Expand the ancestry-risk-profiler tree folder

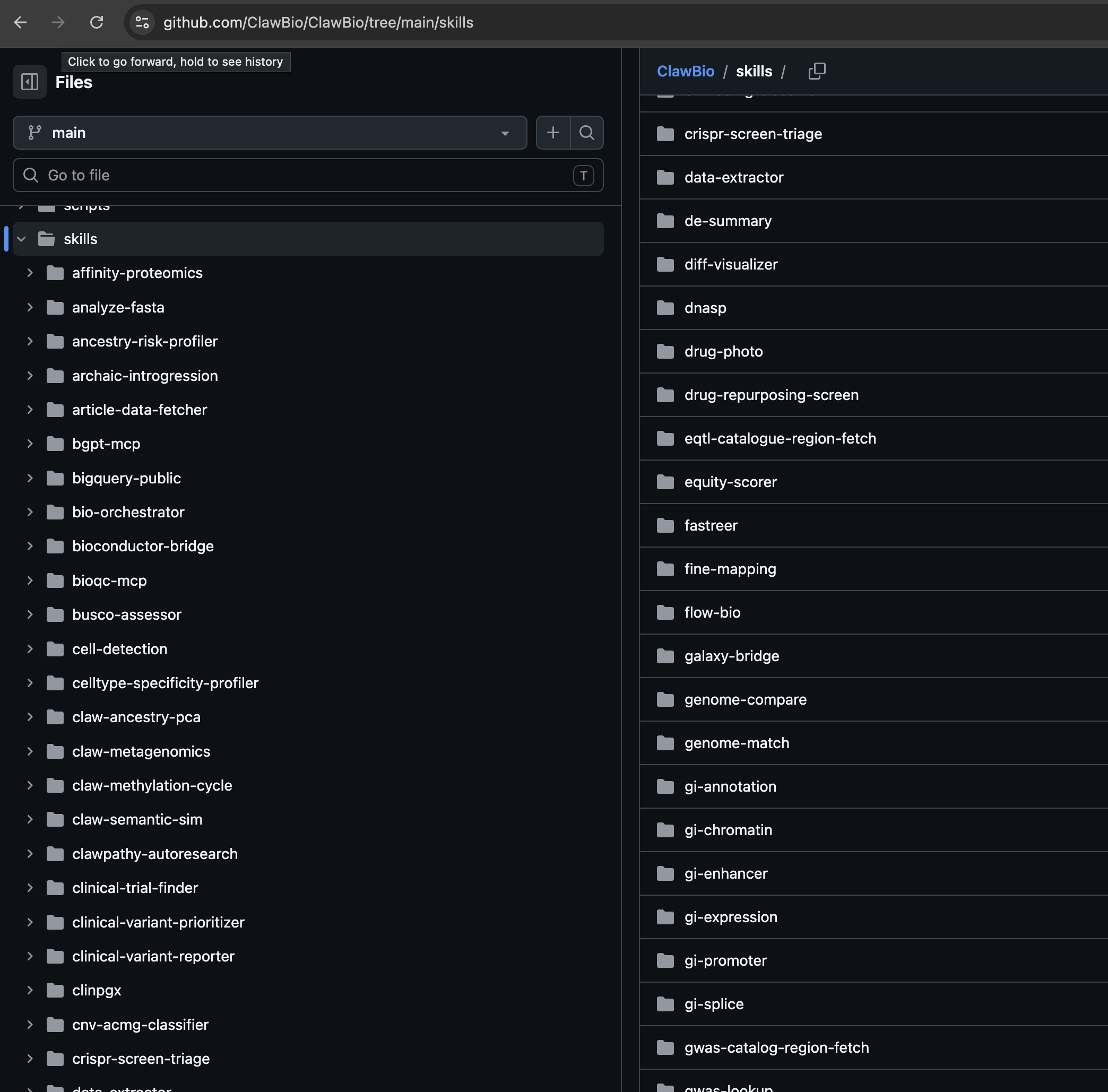(x=30, y=341)
